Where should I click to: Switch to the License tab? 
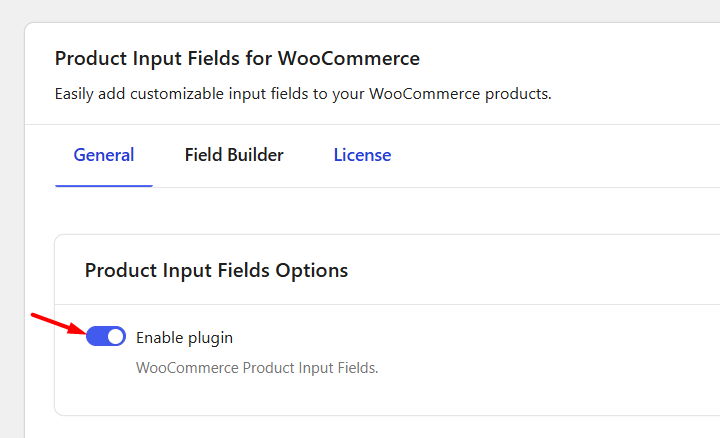362,155
